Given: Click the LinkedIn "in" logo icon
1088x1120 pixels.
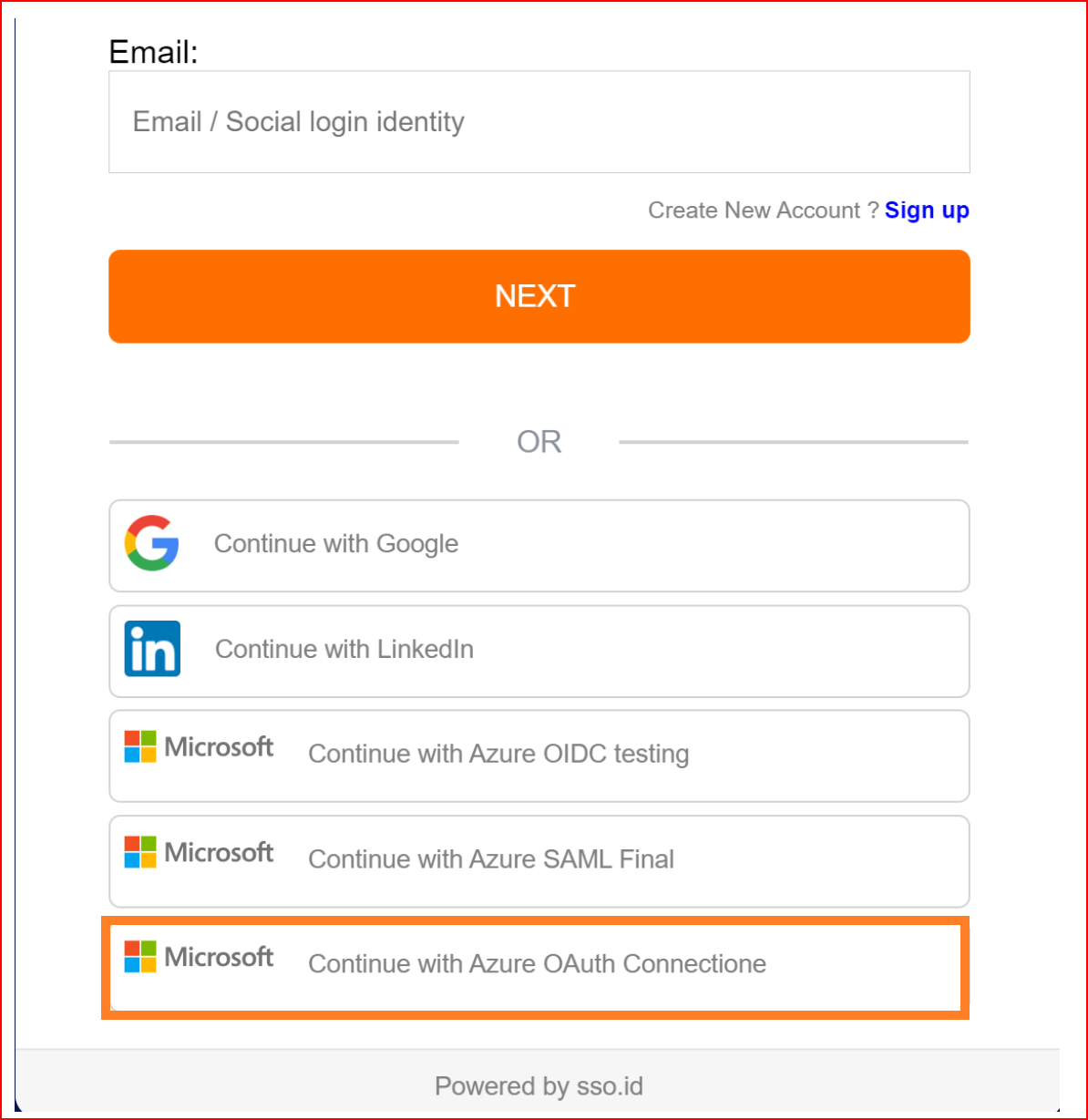Looking at the screenshot, I should click(x=152, y=648).
